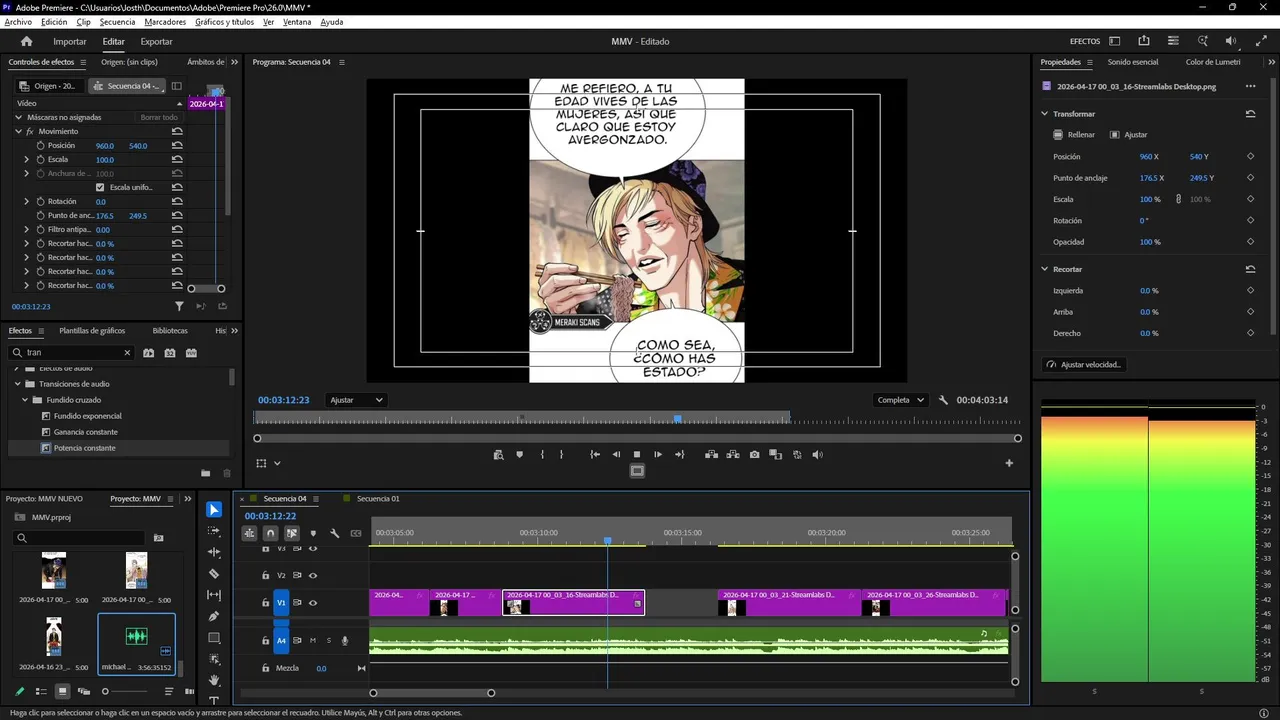The width and height of the screenshot is (1280, 720).
Task: Solo the A4 audio track
Action: click(x=328, y=641)
